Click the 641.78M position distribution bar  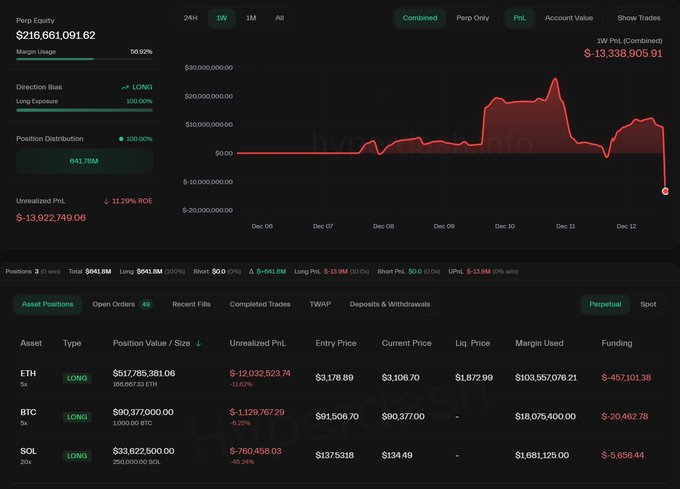point(84,160)
